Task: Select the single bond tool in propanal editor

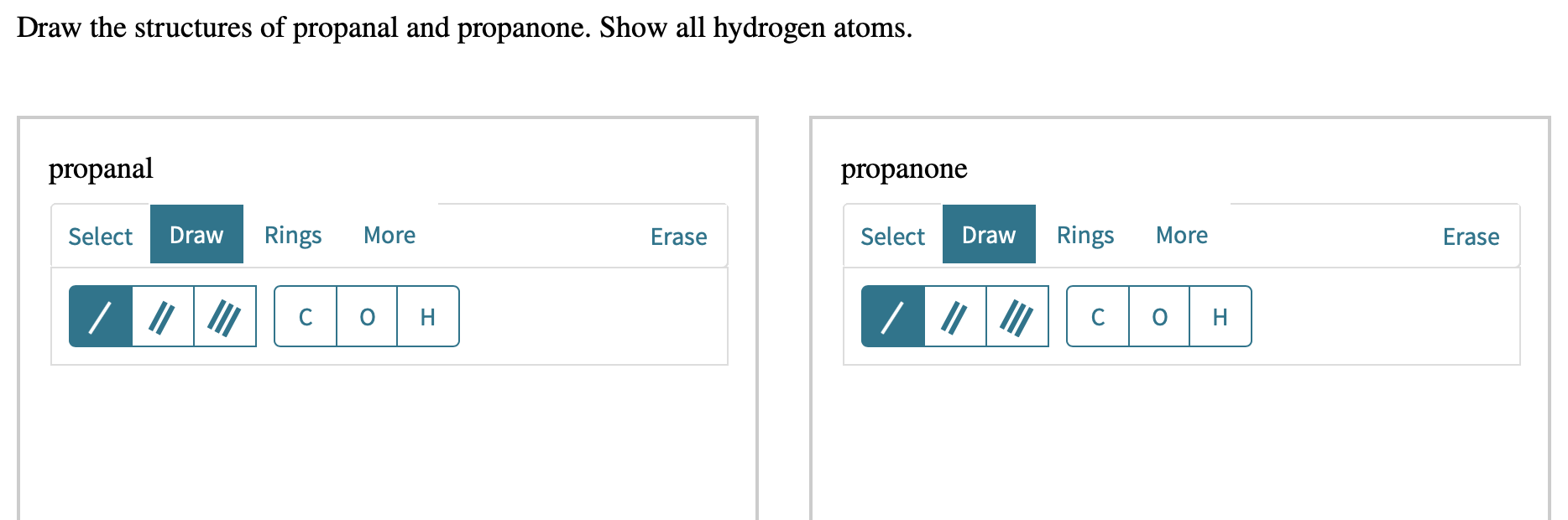Action: tap(100, 316)
